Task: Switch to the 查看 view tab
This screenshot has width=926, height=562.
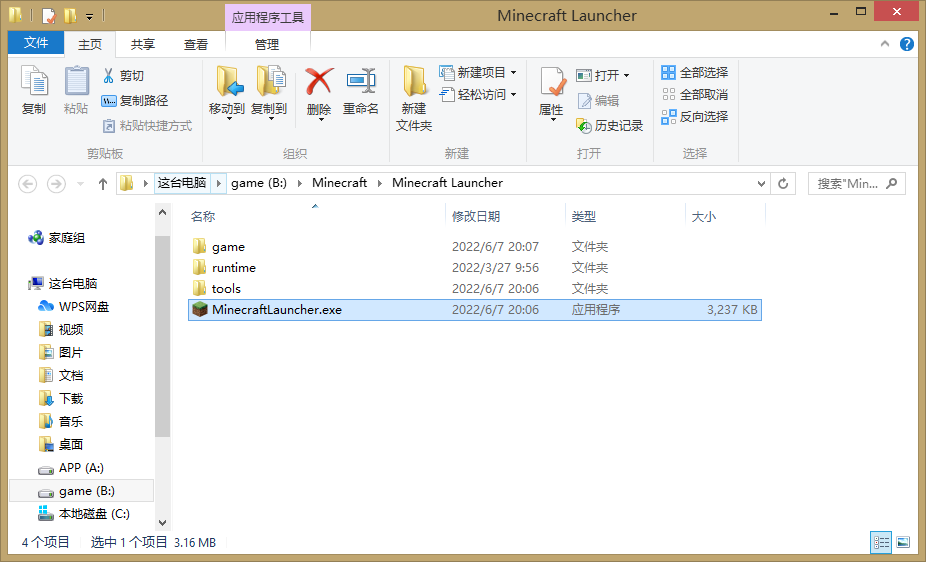Action: (195, 44)
